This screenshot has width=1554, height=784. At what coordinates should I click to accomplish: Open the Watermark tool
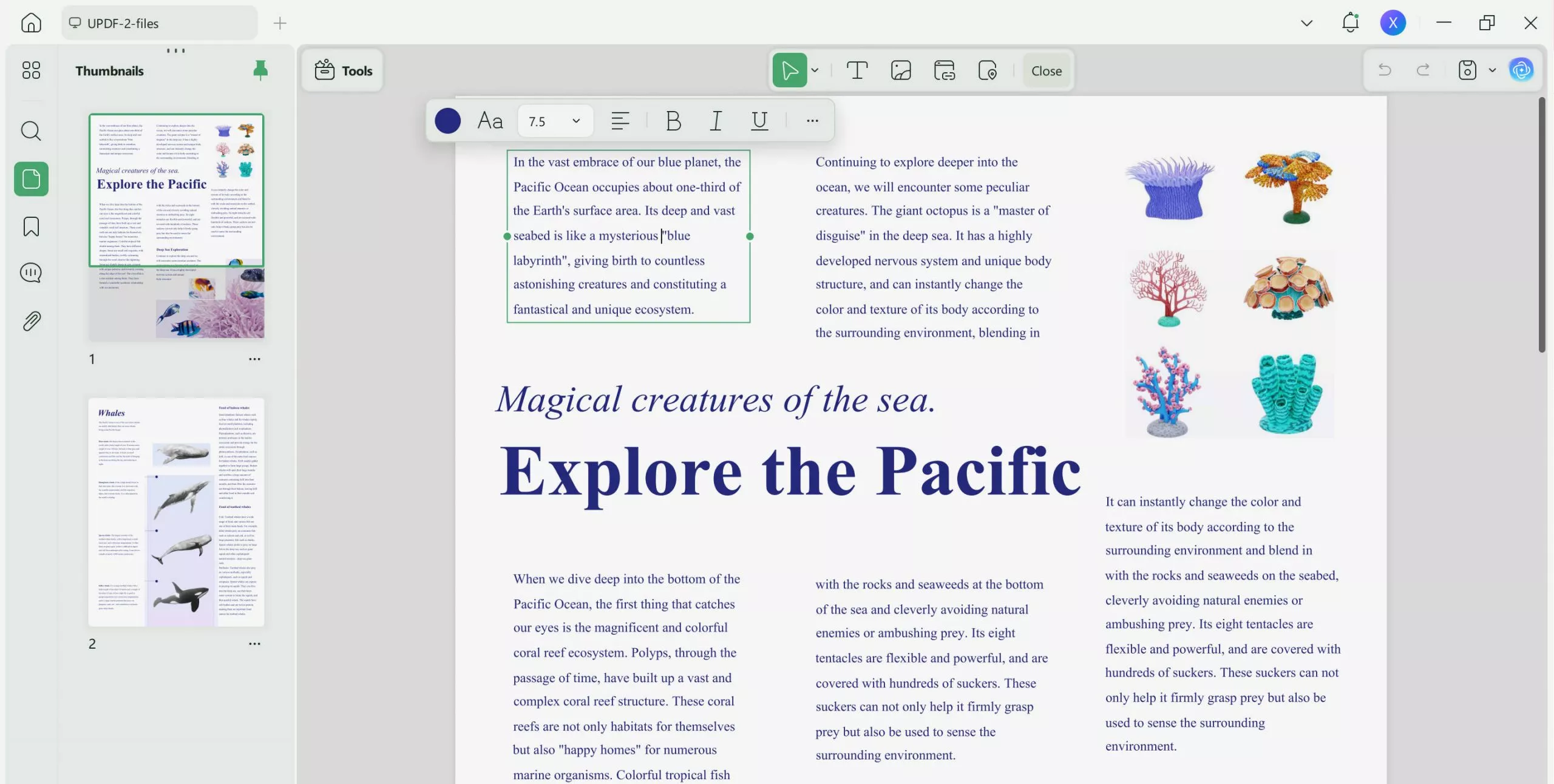pos(988,70)
